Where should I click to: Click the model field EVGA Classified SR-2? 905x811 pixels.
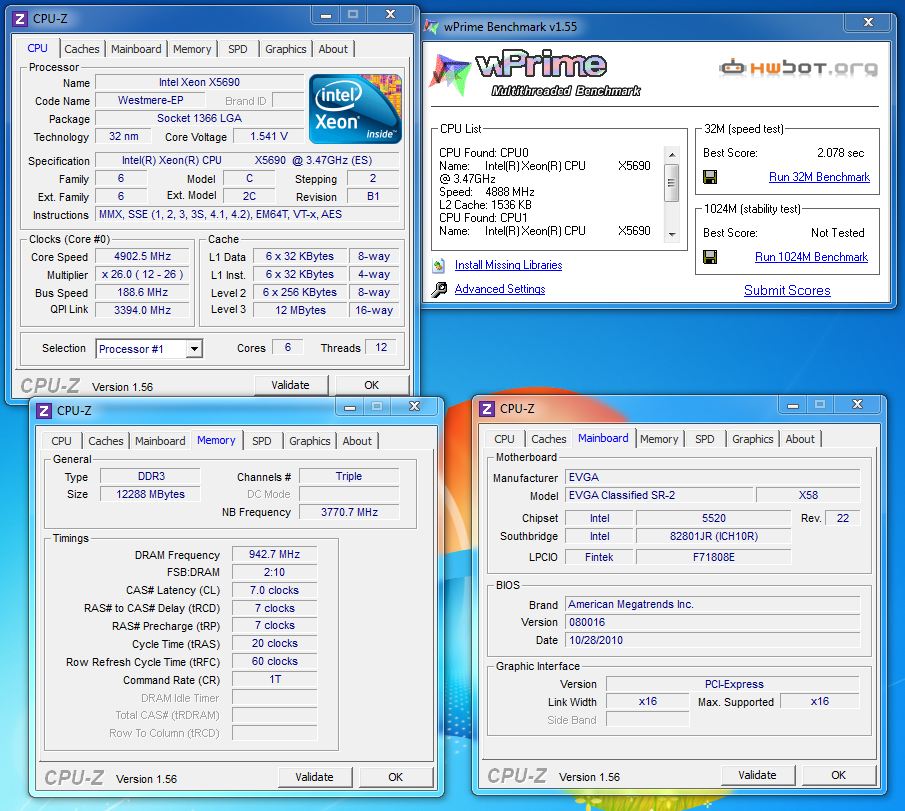coord(659,495)
